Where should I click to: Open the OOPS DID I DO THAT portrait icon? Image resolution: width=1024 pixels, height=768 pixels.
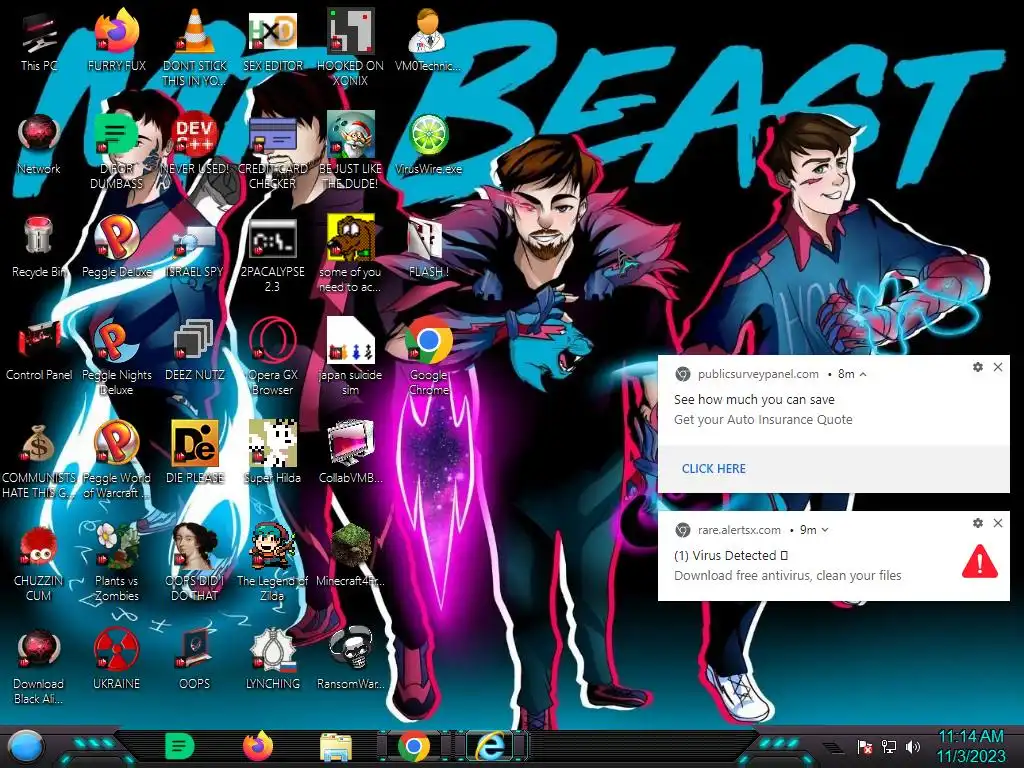(195, 563)
